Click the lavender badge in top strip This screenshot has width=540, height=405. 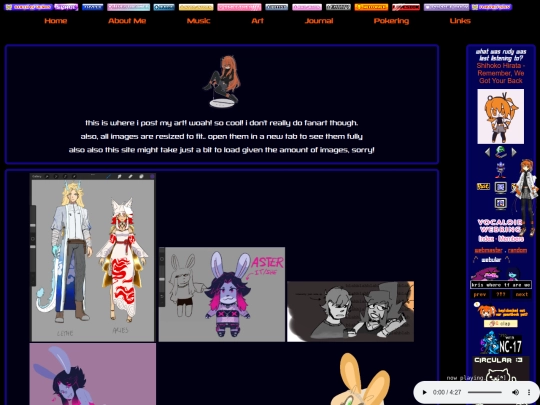(x=446, y=7)
